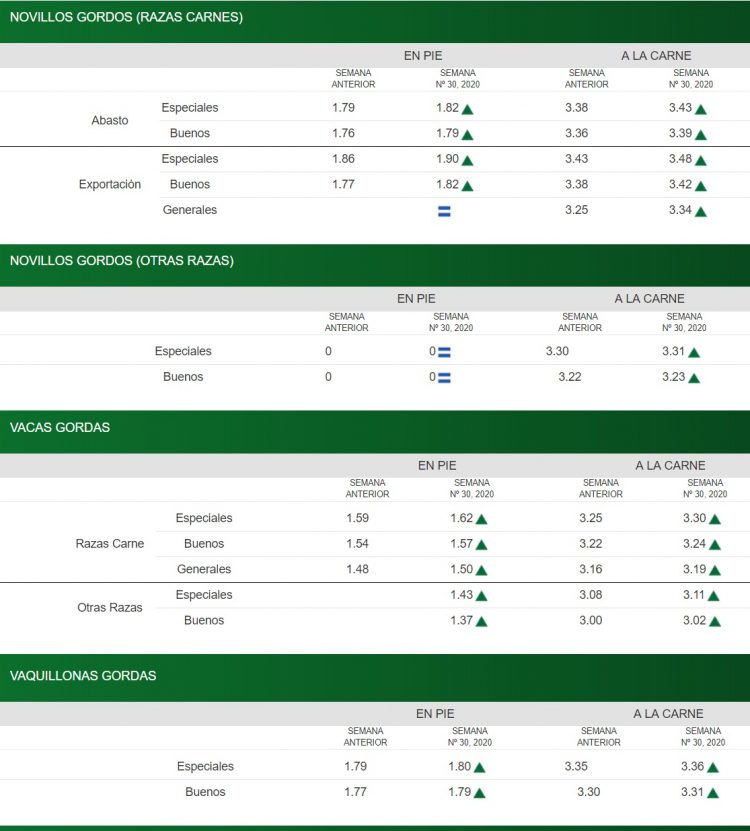Viewport: 750px width, 831px height.
Task: Select the Vacas Gordas section header
Action: tap(60, 427)
